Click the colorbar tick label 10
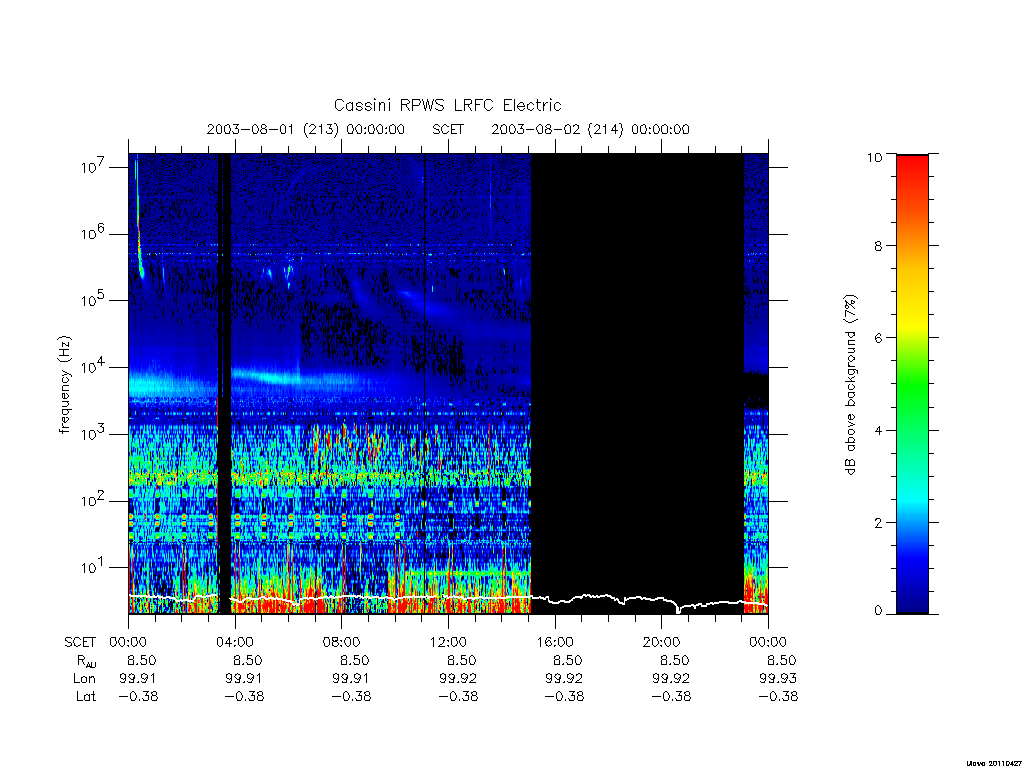 [874, 157]
